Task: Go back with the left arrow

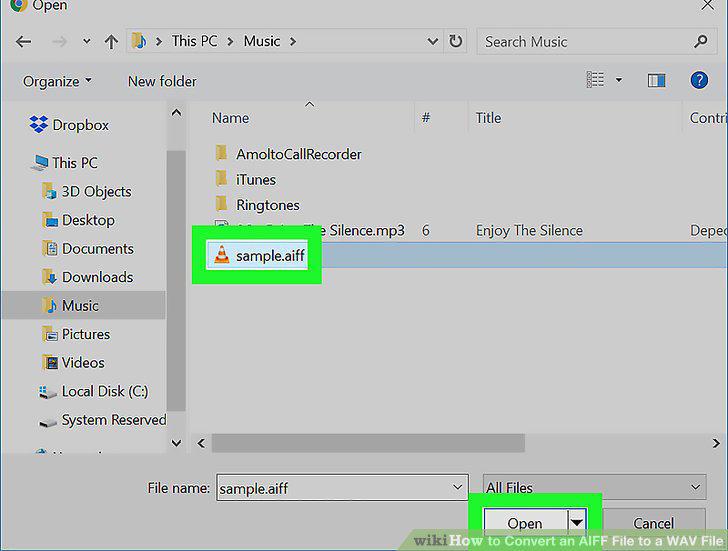Action: [23, 42]
